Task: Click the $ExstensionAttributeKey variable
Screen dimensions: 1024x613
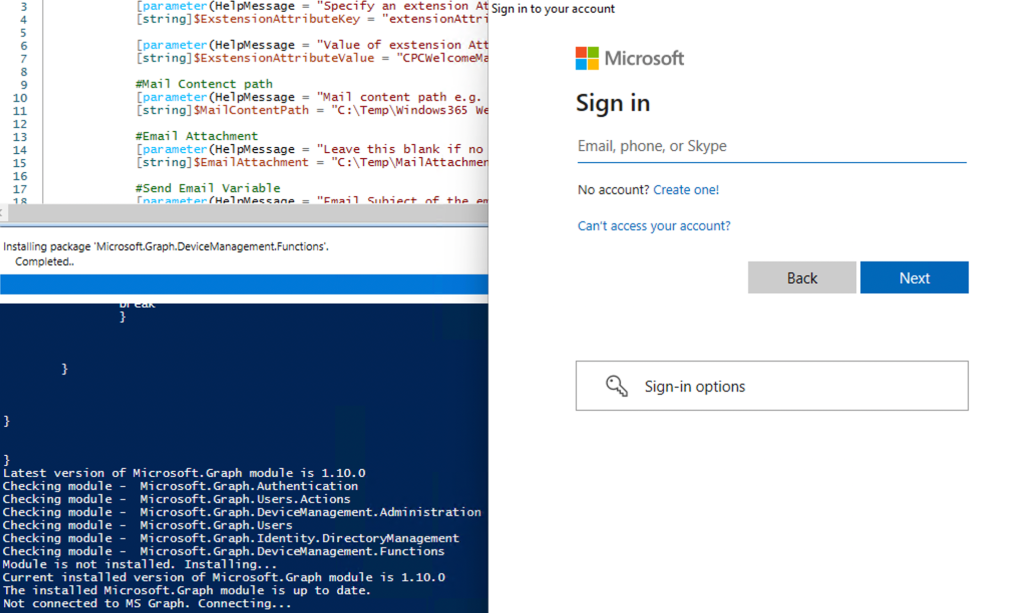Action: tap(276, 19)
